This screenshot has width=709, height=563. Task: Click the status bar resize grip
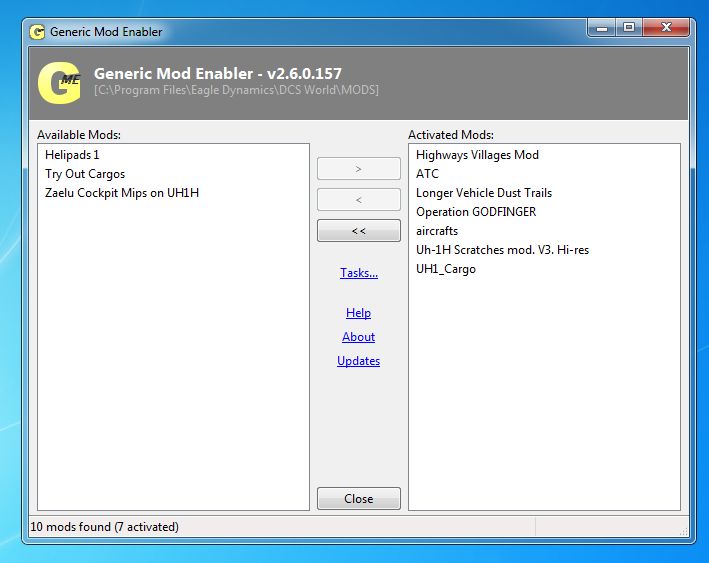click(x=684, y=531)
